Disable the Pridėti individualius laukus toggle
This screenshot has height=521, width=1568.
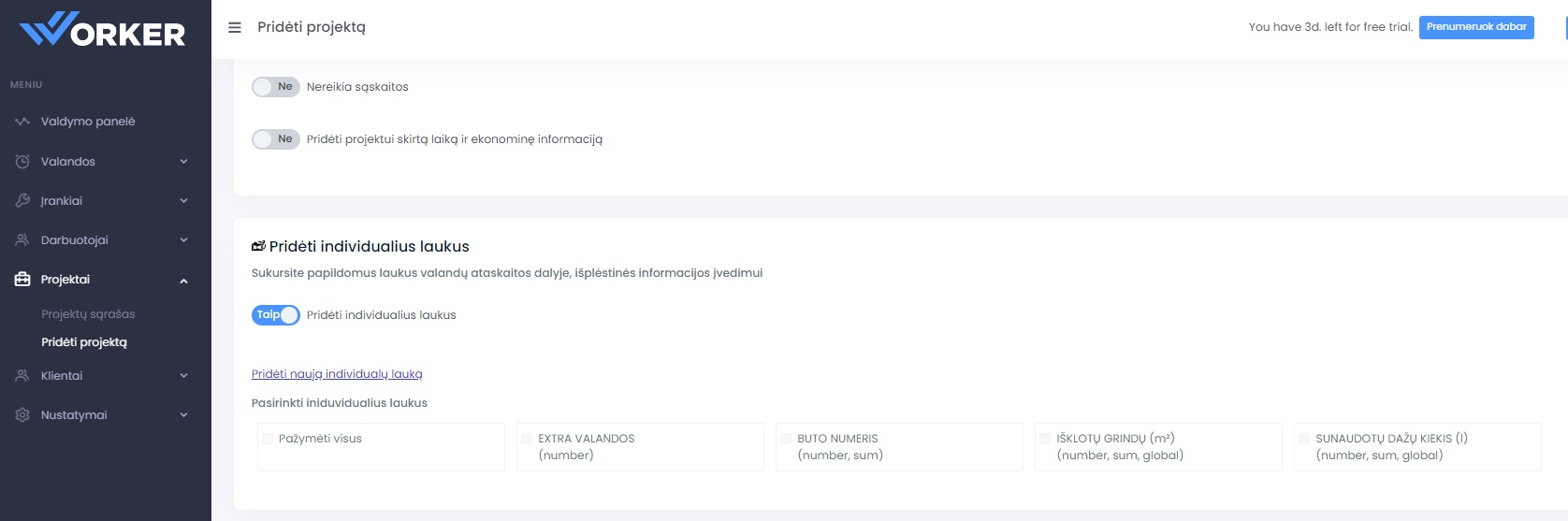(x=275, y=315)
